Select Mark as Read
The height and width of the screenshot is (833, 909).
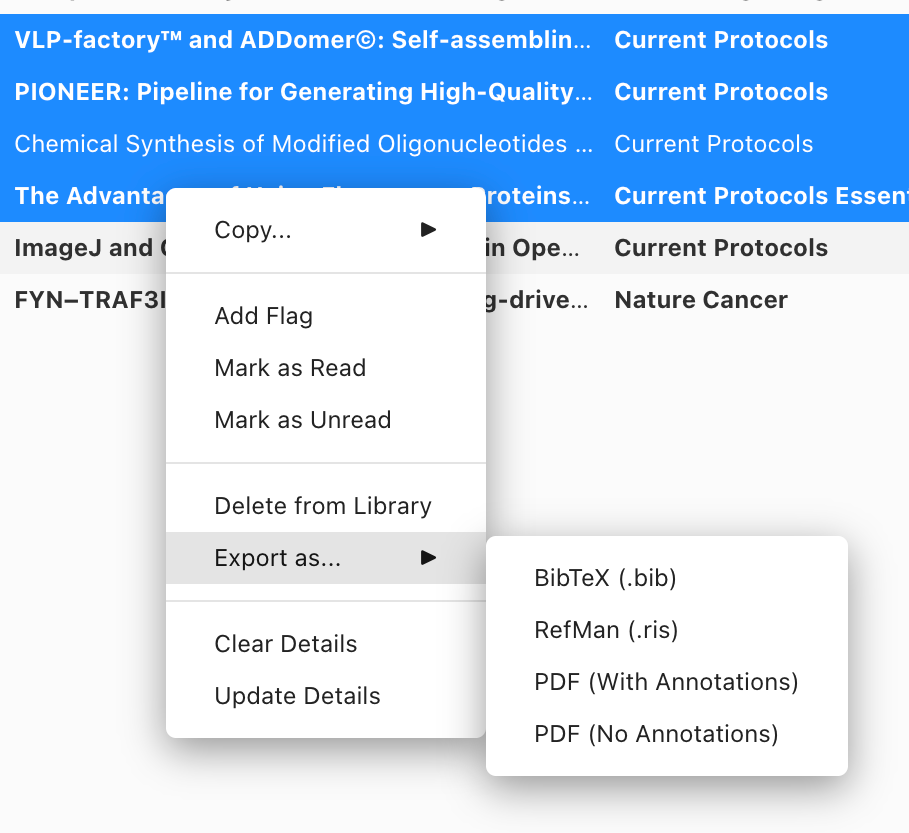(x=290, y=368)
